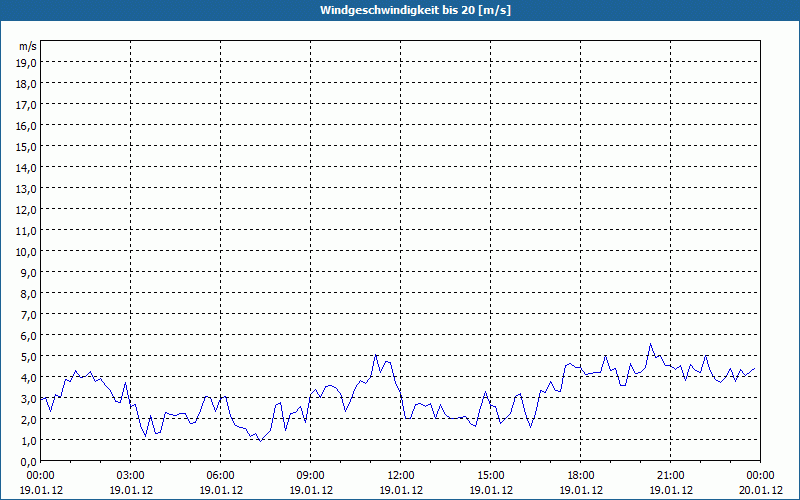Pick the '5,0' y-axis tick label

click(28, 357)
